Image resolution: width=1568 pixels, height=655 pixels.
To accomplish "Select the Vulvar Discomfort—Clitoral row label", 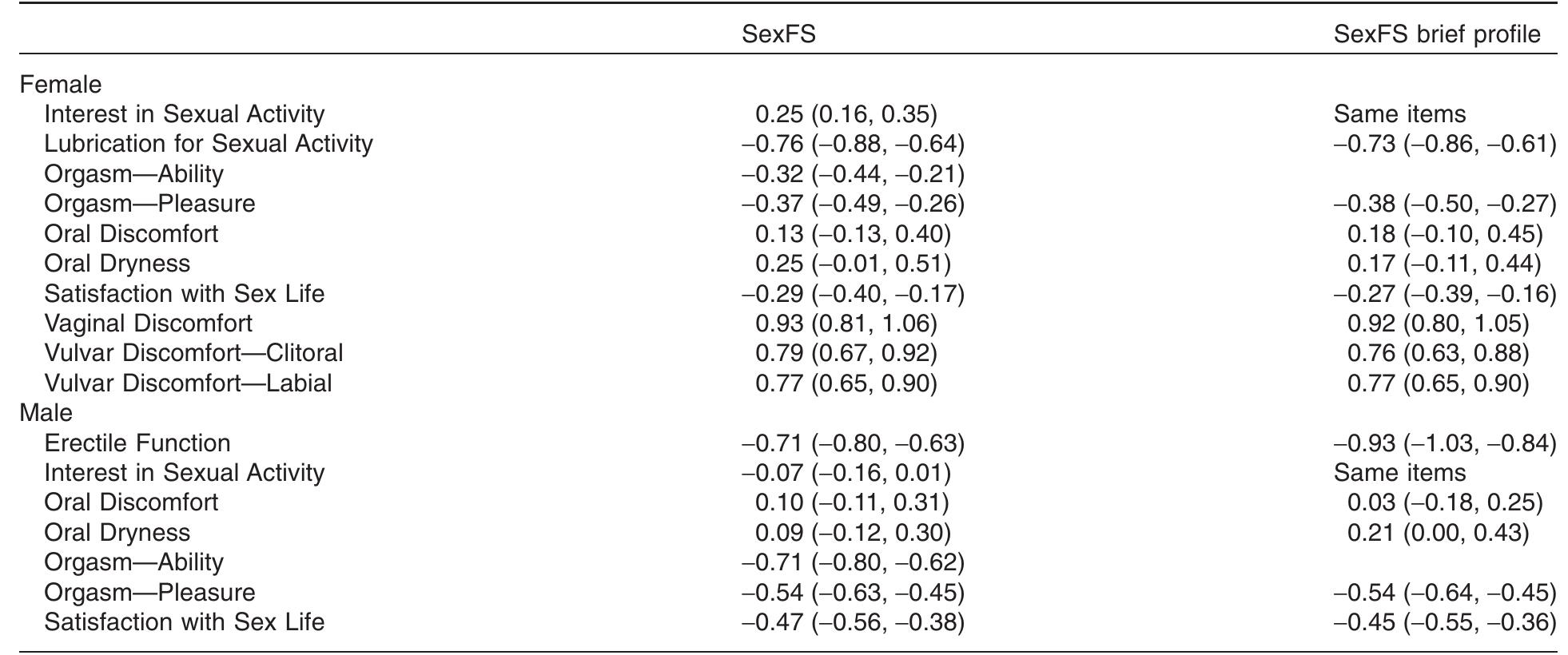I will tap(193, 353).
